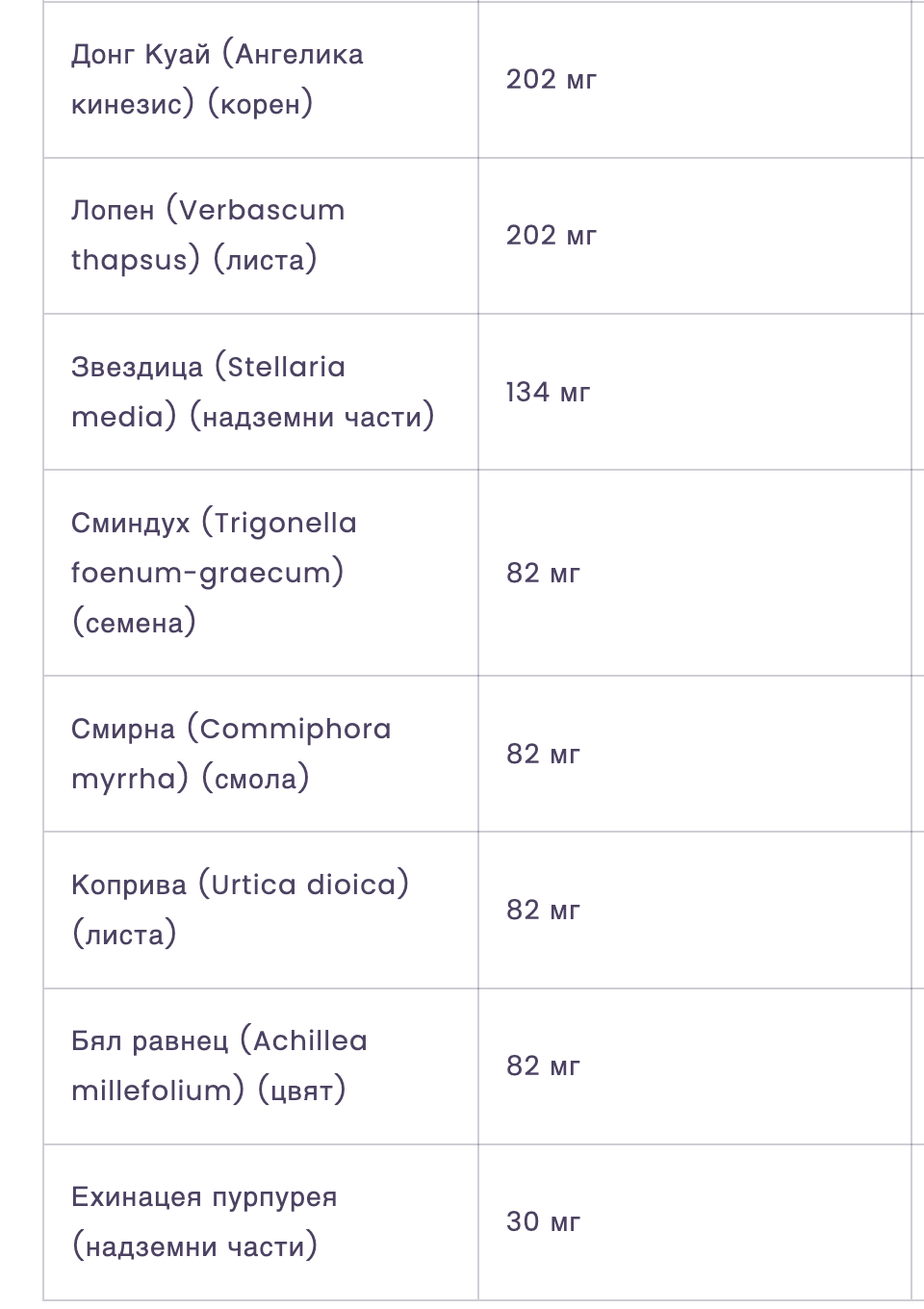The width and height of the screenshot is (924, 1309).
Task: Select the 82 мг value for Смирна
Action: pyautogui.click(x=543, y=755)
